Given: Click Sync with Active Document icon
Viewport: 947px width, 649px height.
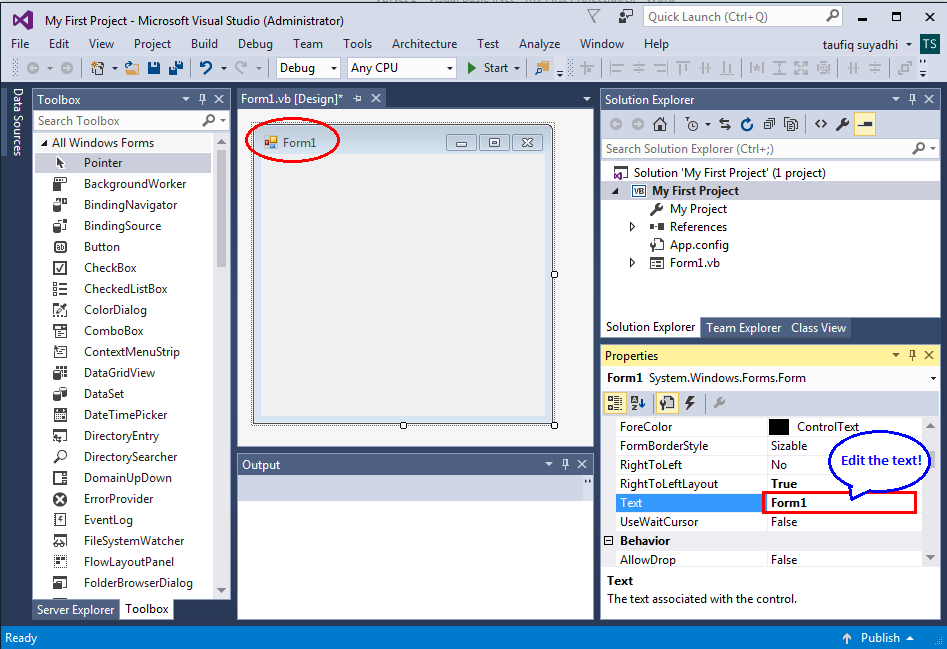Looking at the screenshot, I should (x=725, y=124).
